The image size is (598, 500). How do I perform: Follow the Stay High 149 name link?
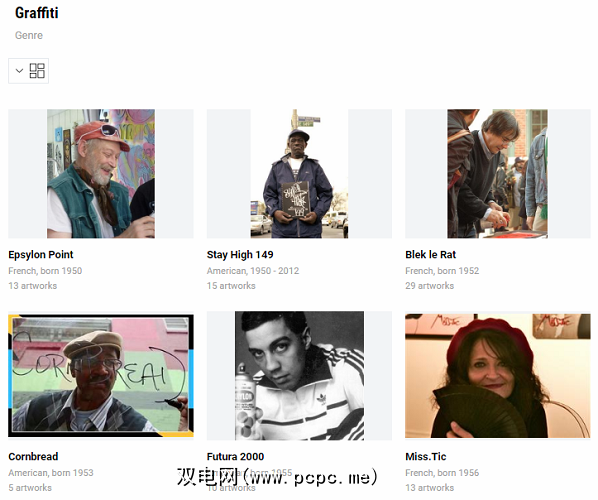click(240, 255)
